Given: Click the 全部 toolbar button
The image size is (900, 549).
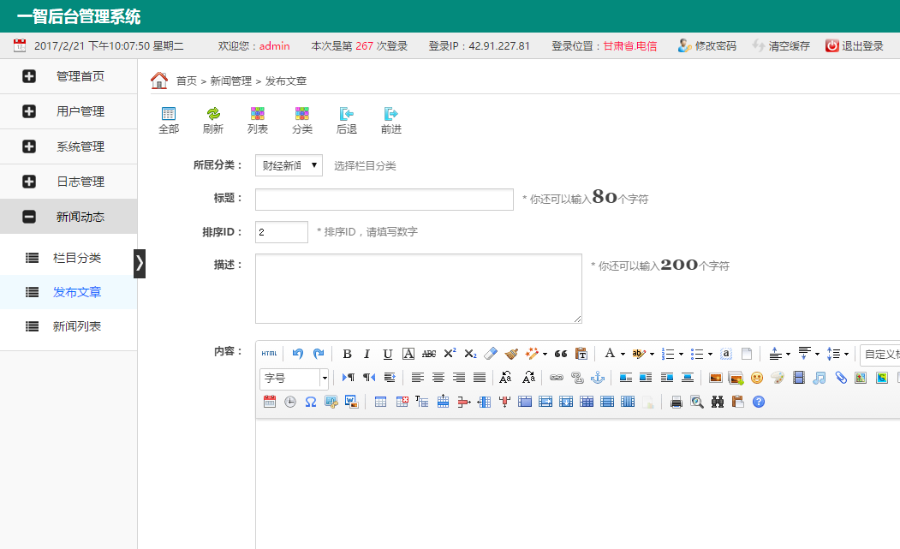Looking at the screenshot, I should coord(169,121).
